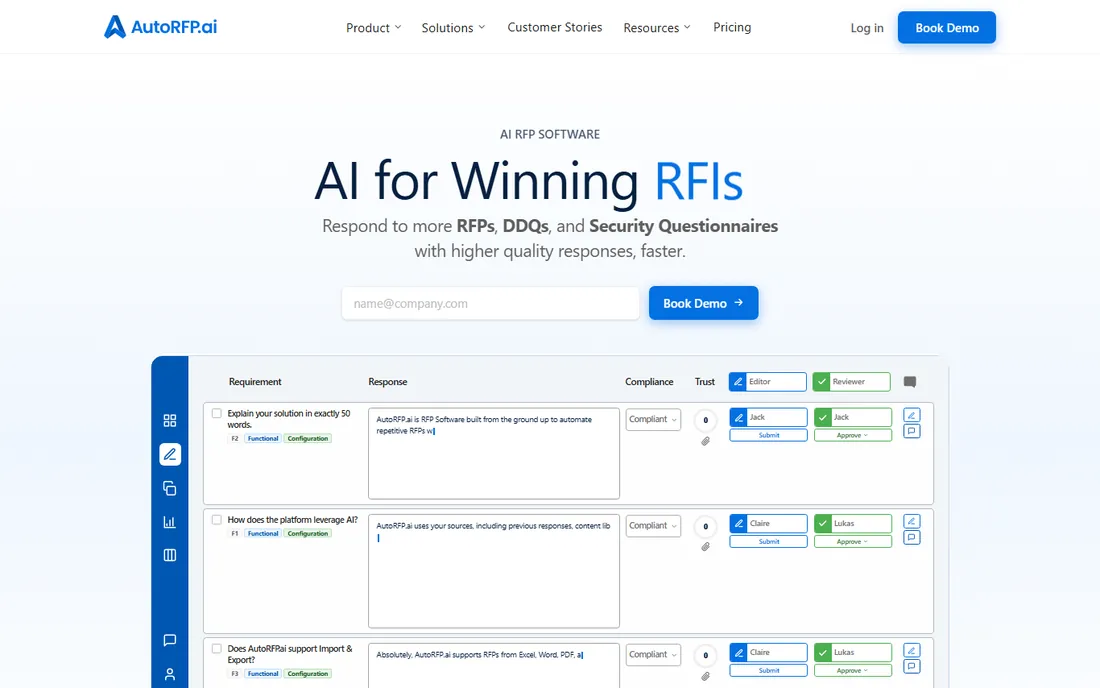Click trust score 0 in 'platform leverage AI' row

pos(706,527)
